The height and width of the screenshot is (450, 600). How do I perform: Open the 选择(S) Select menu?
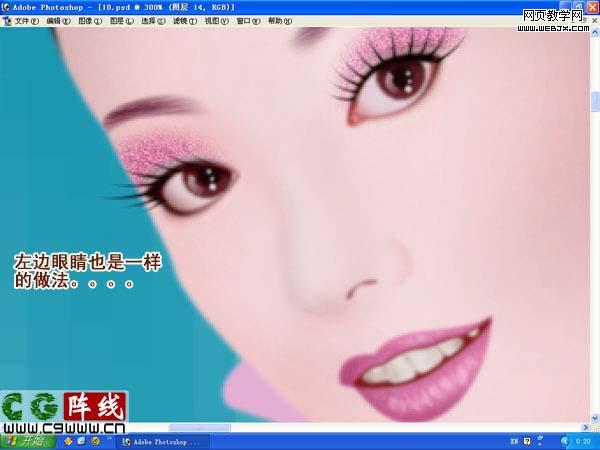tap(153, 21)
